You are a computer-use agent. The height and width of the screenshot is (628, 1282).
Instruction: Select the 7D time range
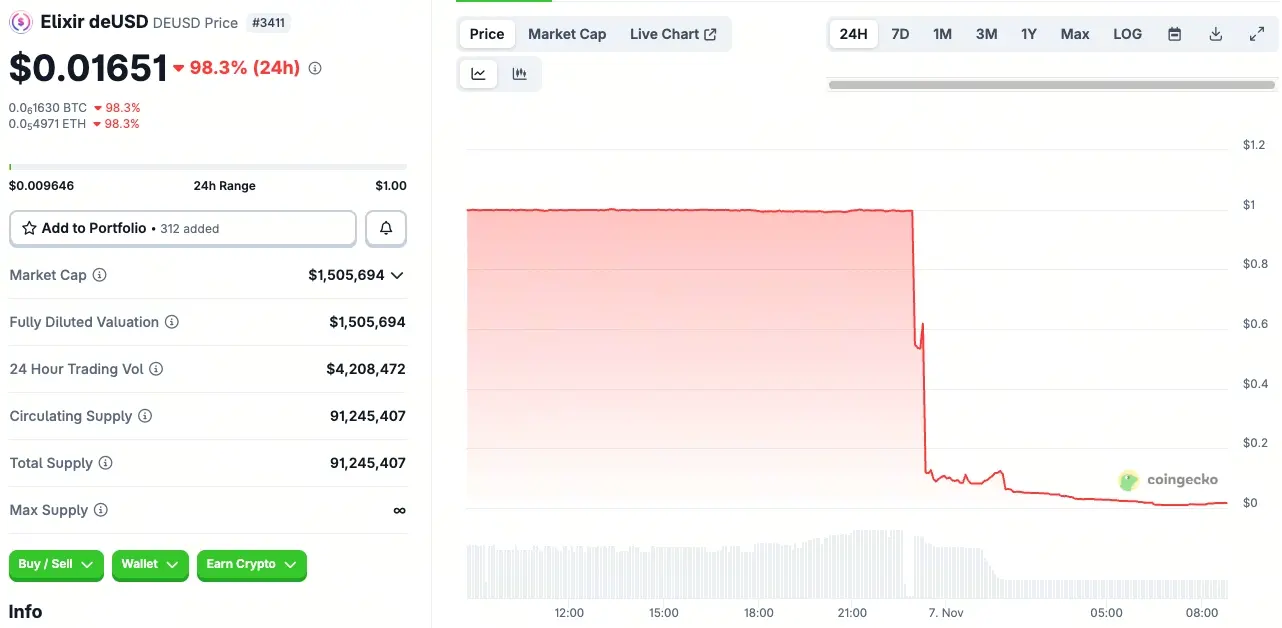pos(900,34)
